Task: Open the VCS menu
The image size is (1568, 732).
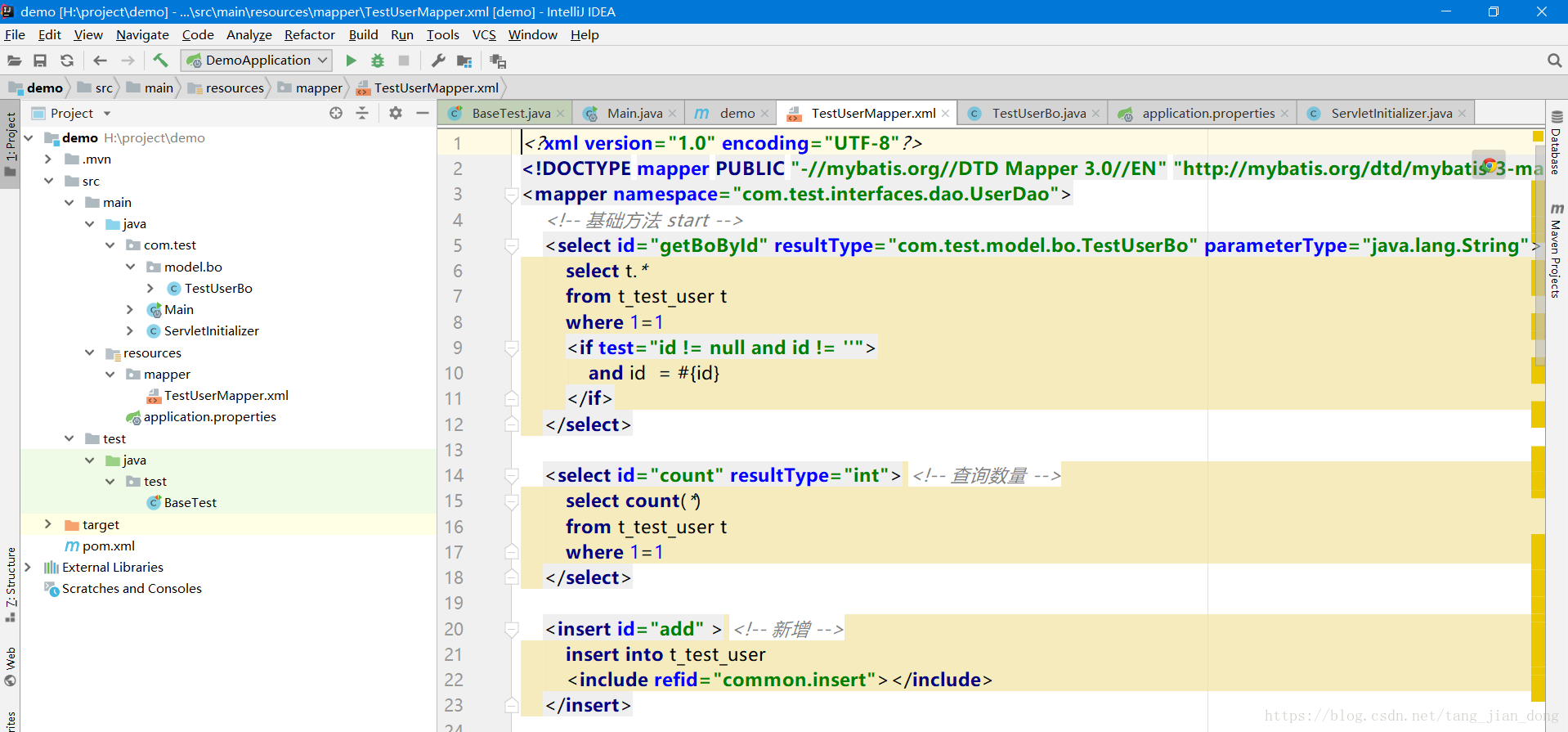Action: coord(484,34)
